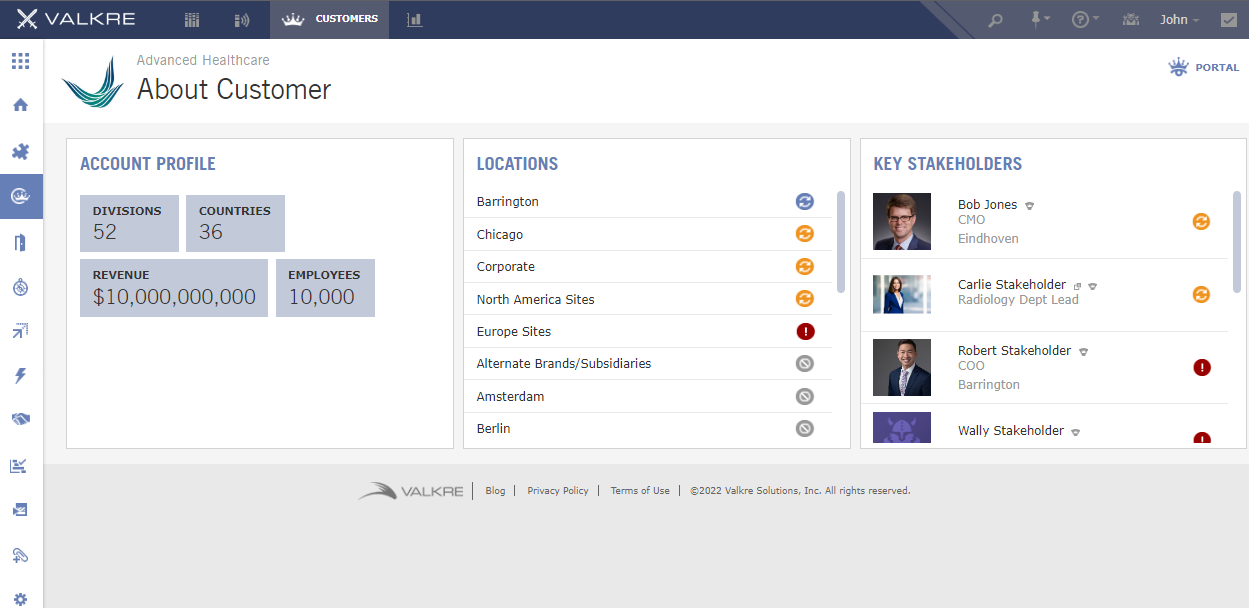Screen dimensions: 1249x608
Task: Click Robert Stakeholder red alert icon
Action: point(1202,367)
